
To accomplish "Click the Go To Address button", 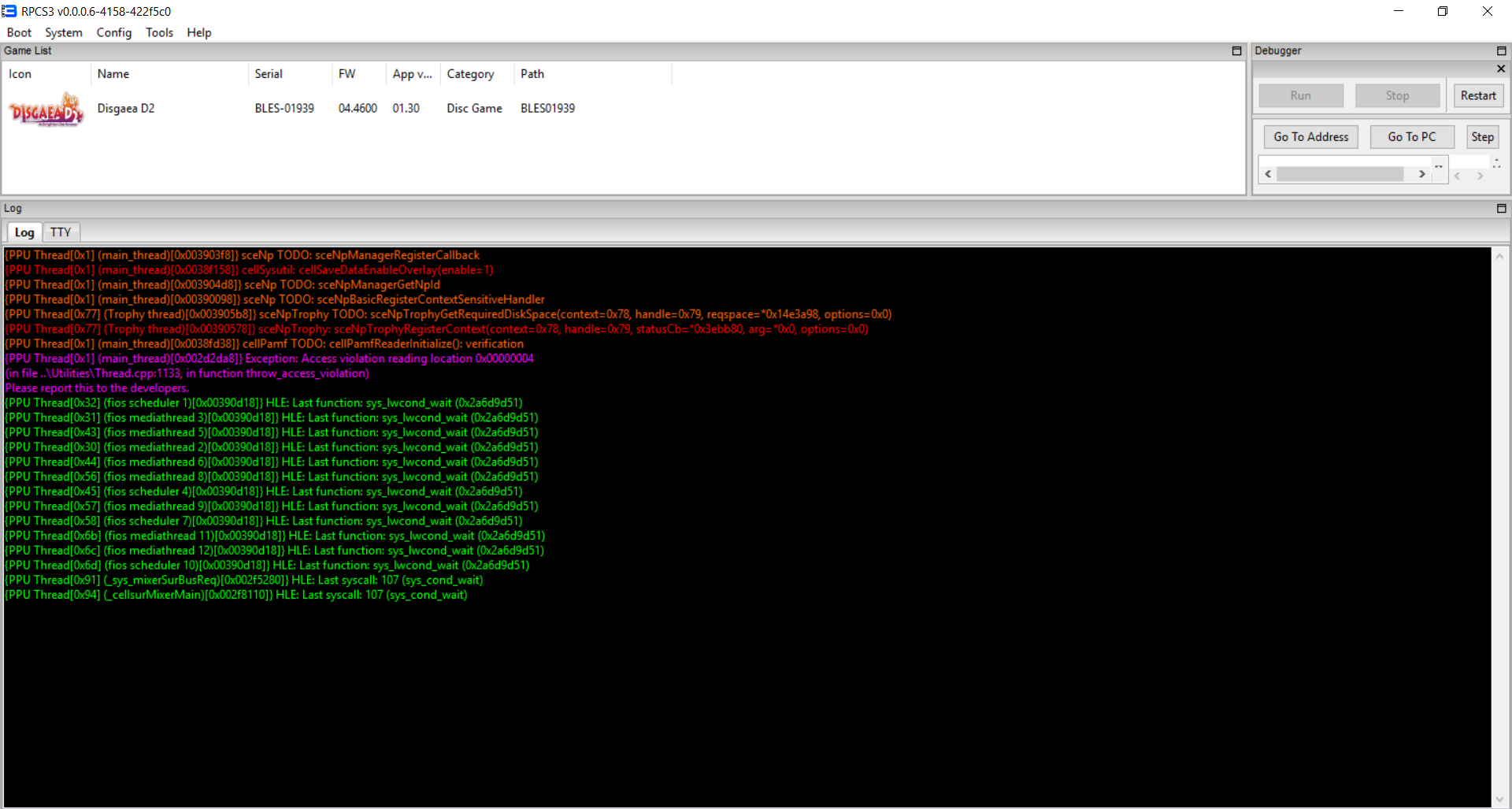I will [1310, 137].
